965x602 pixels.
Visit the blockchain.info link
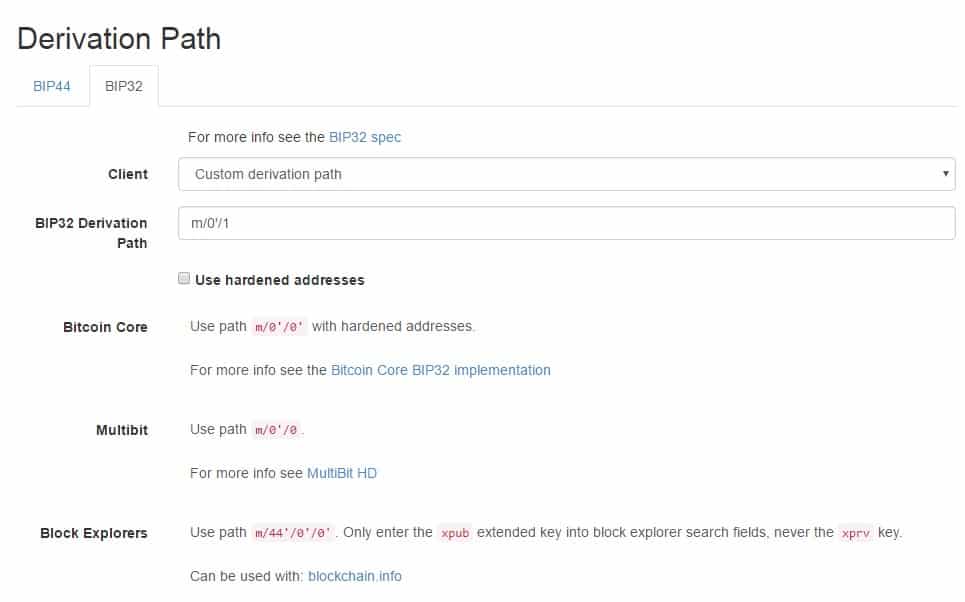[354, 576]
